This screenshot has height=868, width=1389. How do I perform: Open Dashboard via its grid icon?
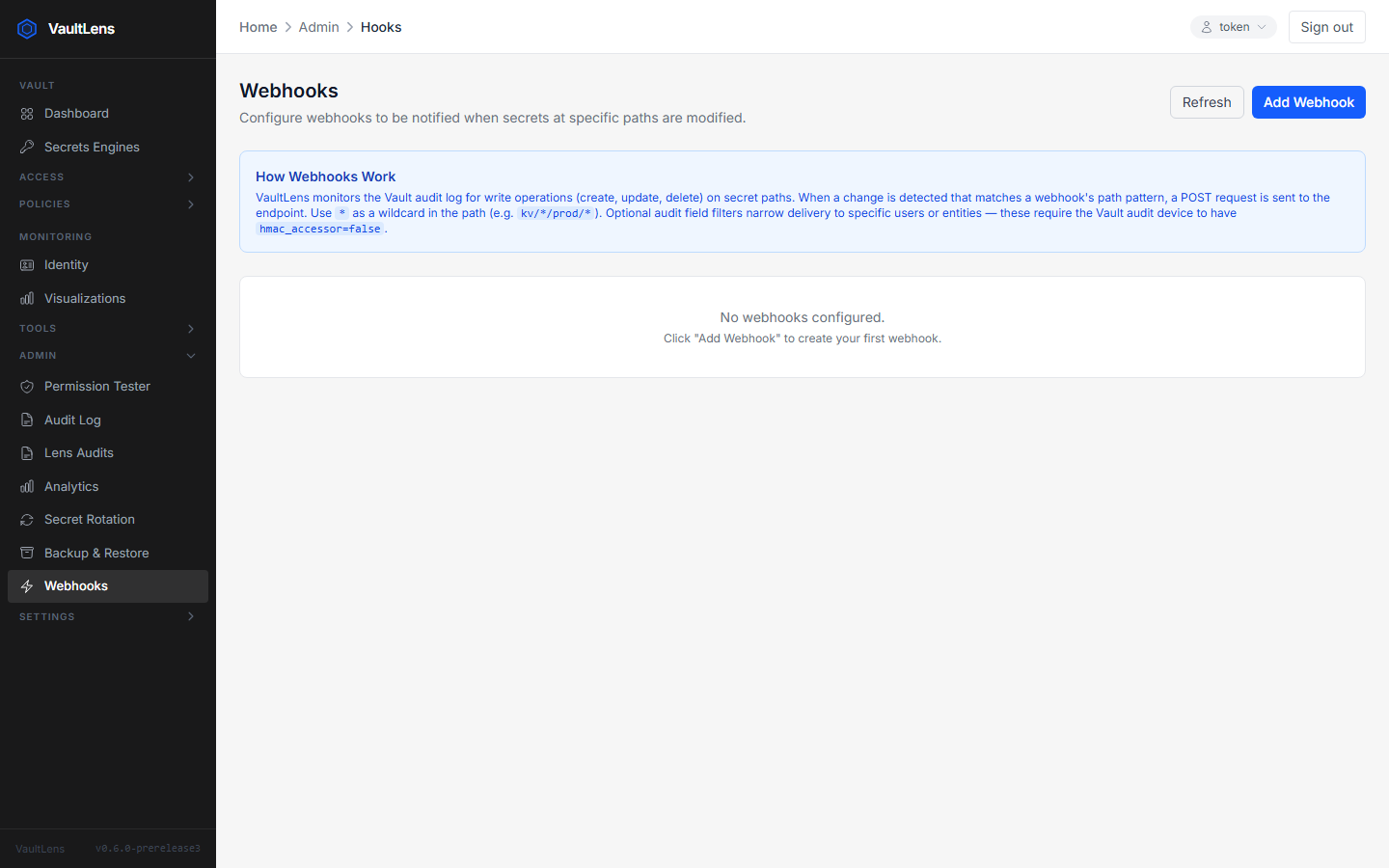click(x=27, y=114)
